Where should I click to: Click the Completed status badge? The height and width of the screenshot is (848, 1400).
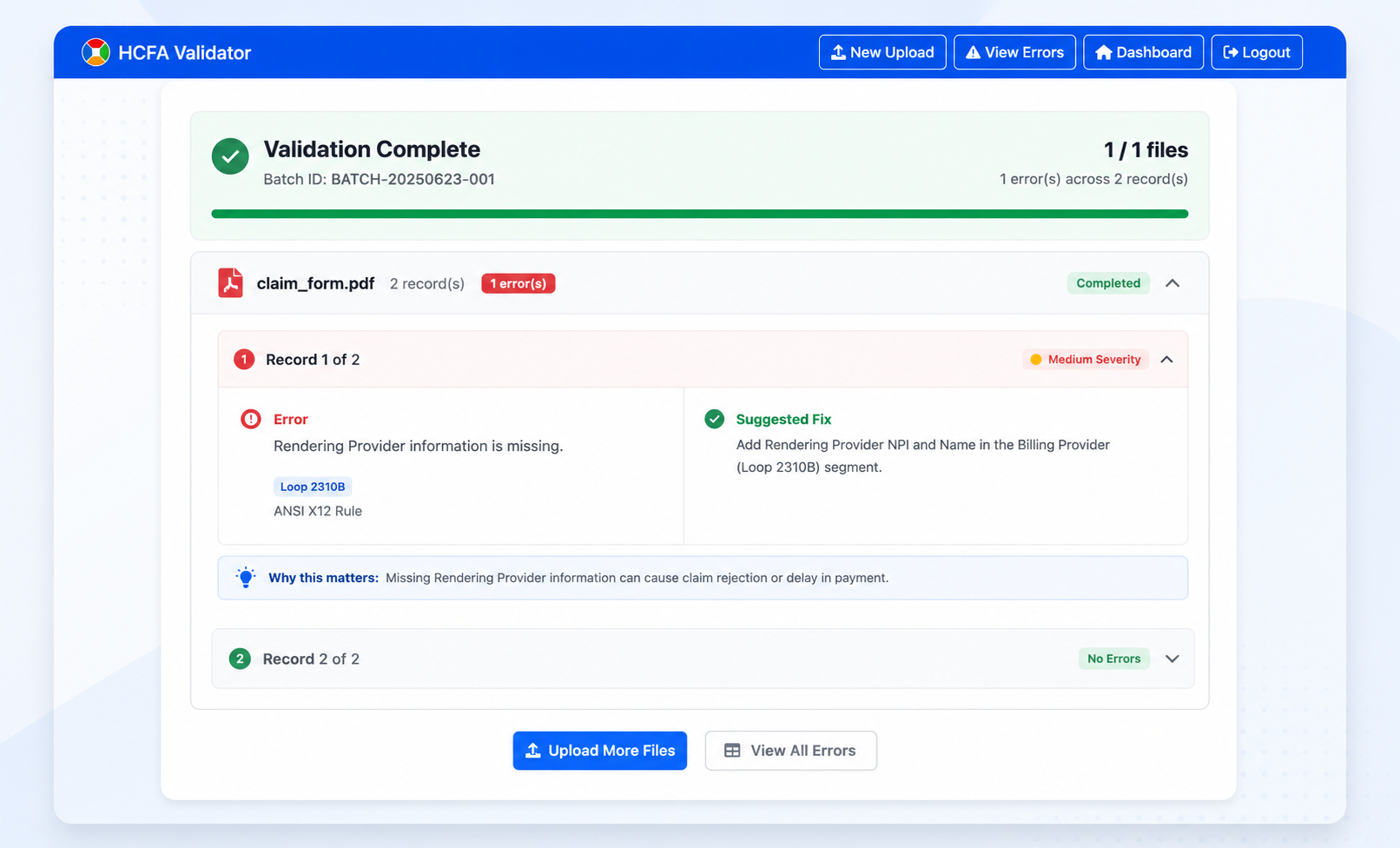point(1108,283)
